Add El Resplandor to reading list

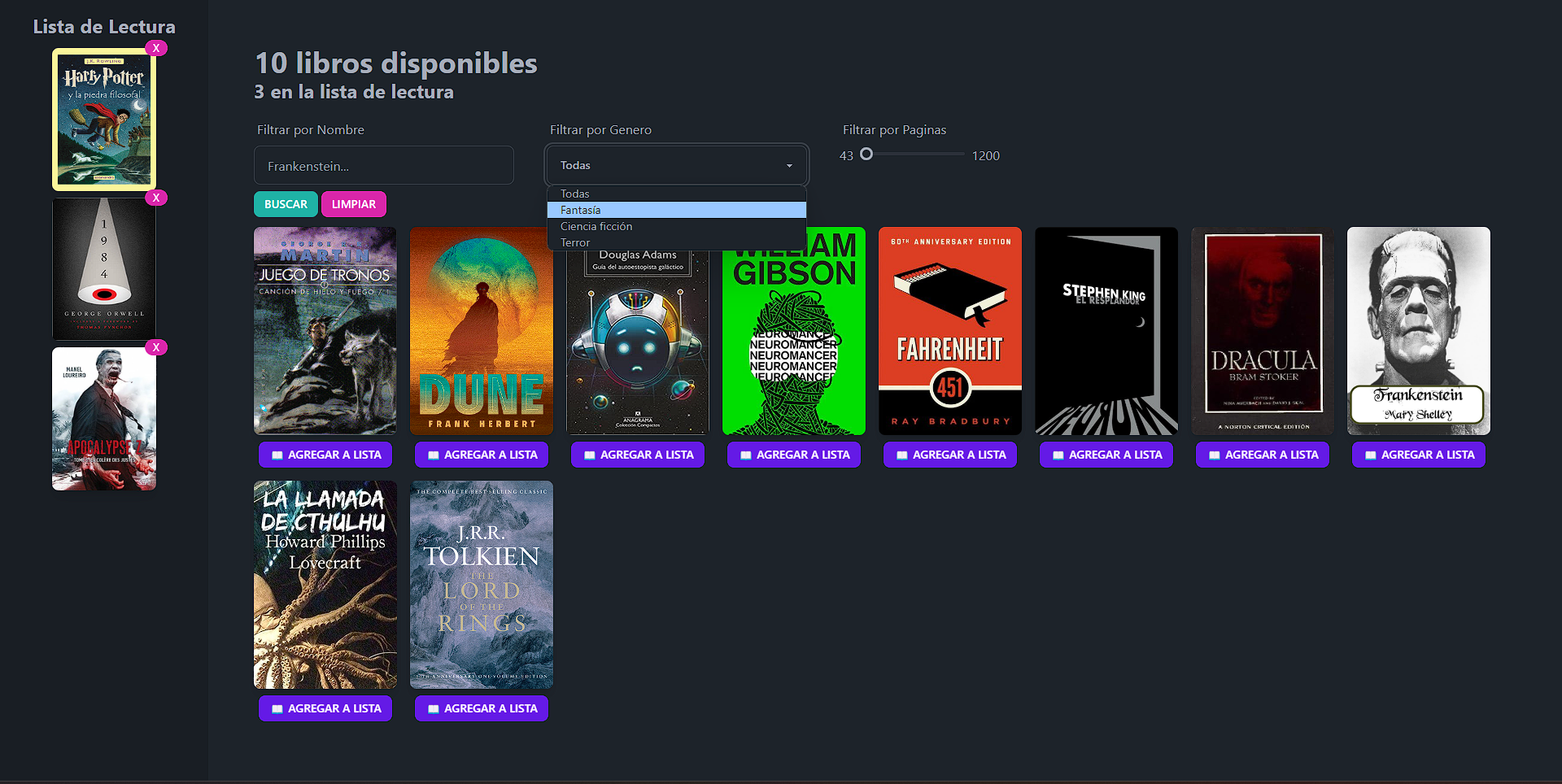[1106, 455]
